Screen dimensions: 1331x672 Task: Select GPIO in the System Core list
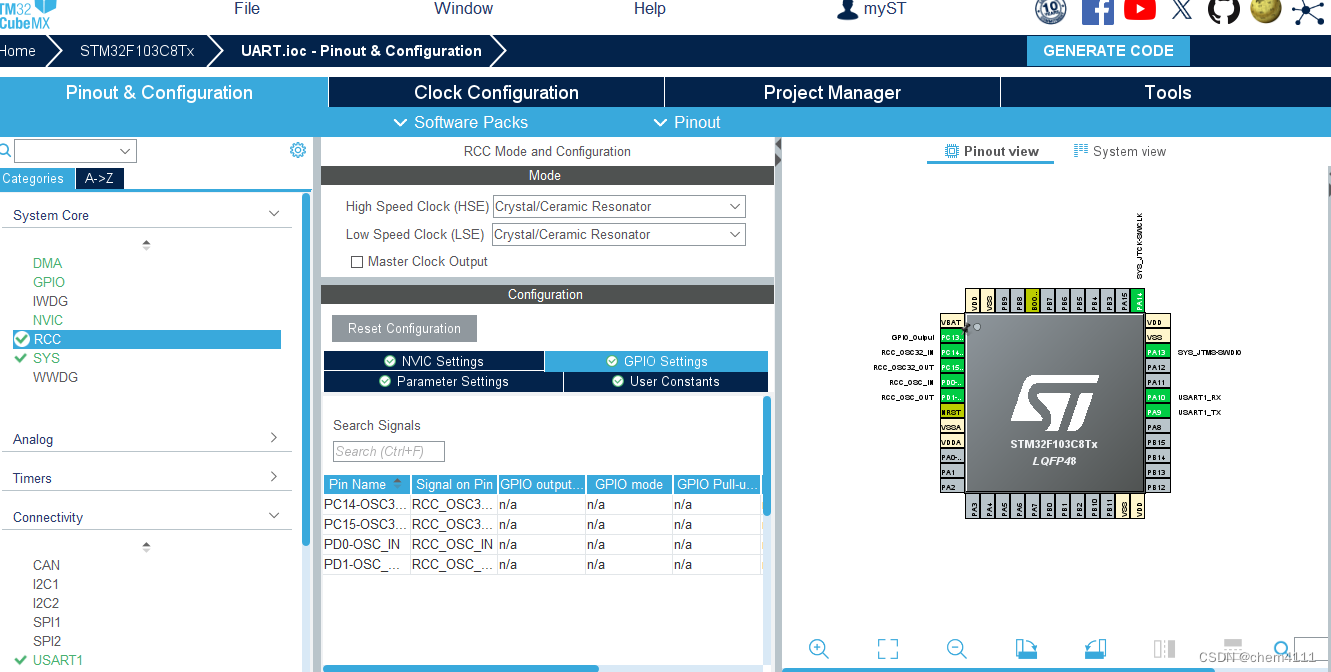(48, 282)
